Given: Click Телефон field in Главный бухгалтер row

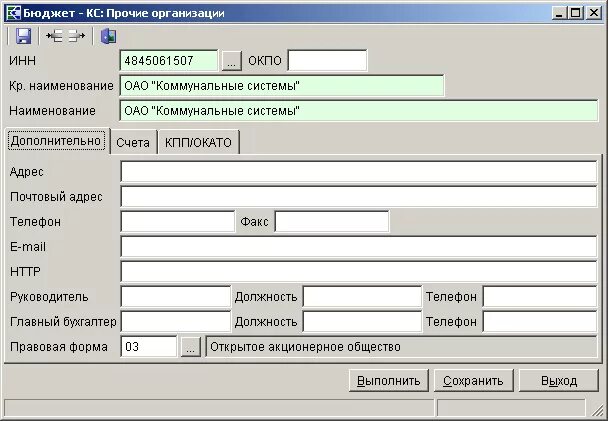Looking at the screenshot, I should [540, 322].
